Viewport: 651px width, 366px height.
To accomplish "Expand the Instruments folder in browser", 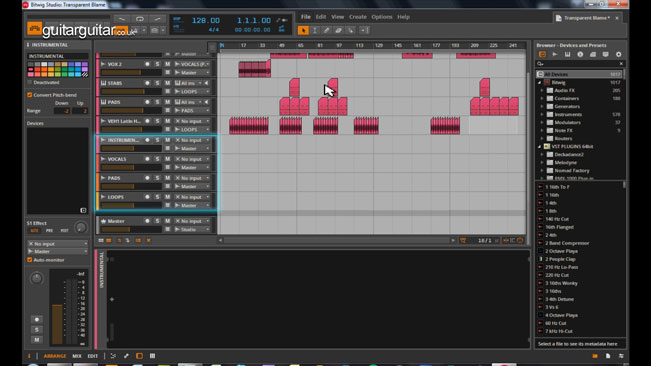I will [x=542, y=115].
